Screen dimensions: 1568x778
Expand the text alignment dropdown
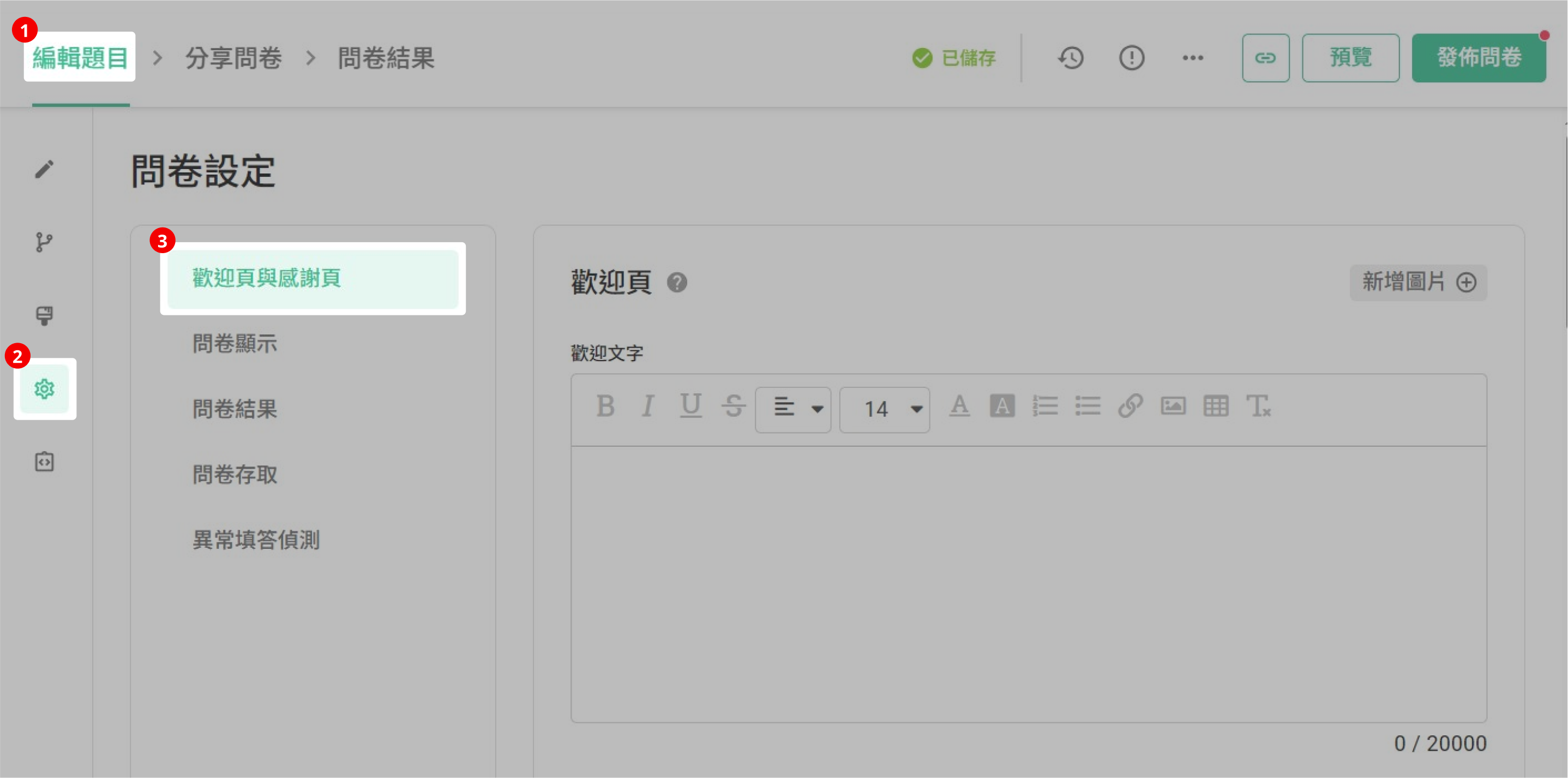pyautogui.click(x=792, y=409)
